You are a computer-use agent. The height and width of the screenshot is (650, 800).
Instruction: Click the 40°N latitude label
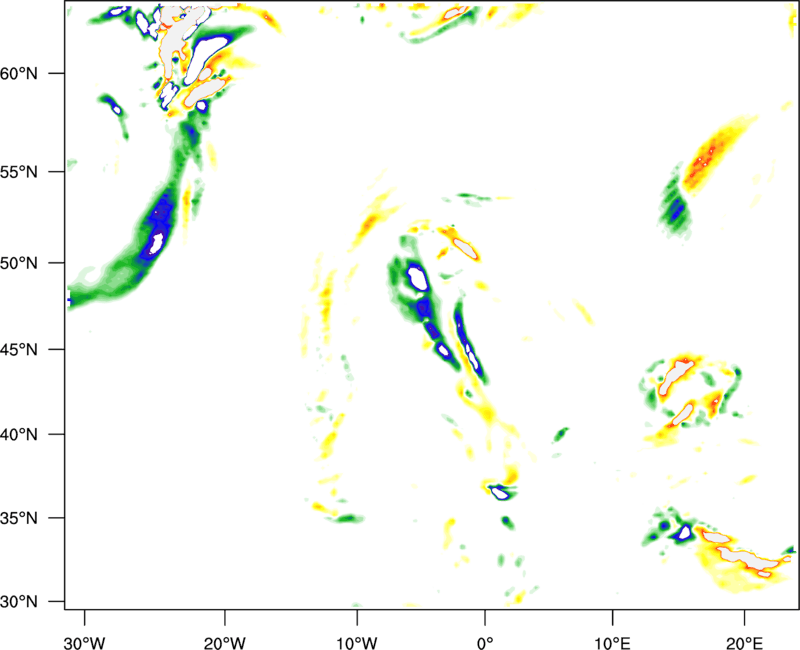pyautogui.click(x=19, y=435)
